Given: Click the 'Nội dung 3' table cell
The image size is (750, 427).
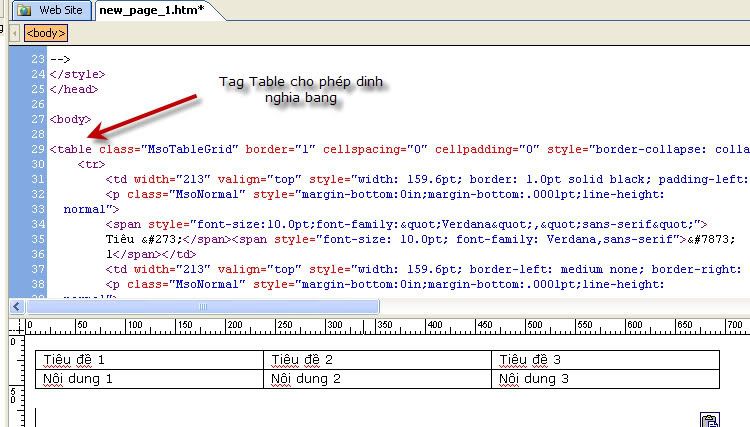Looking at the screenshot, I should point(606,379).
